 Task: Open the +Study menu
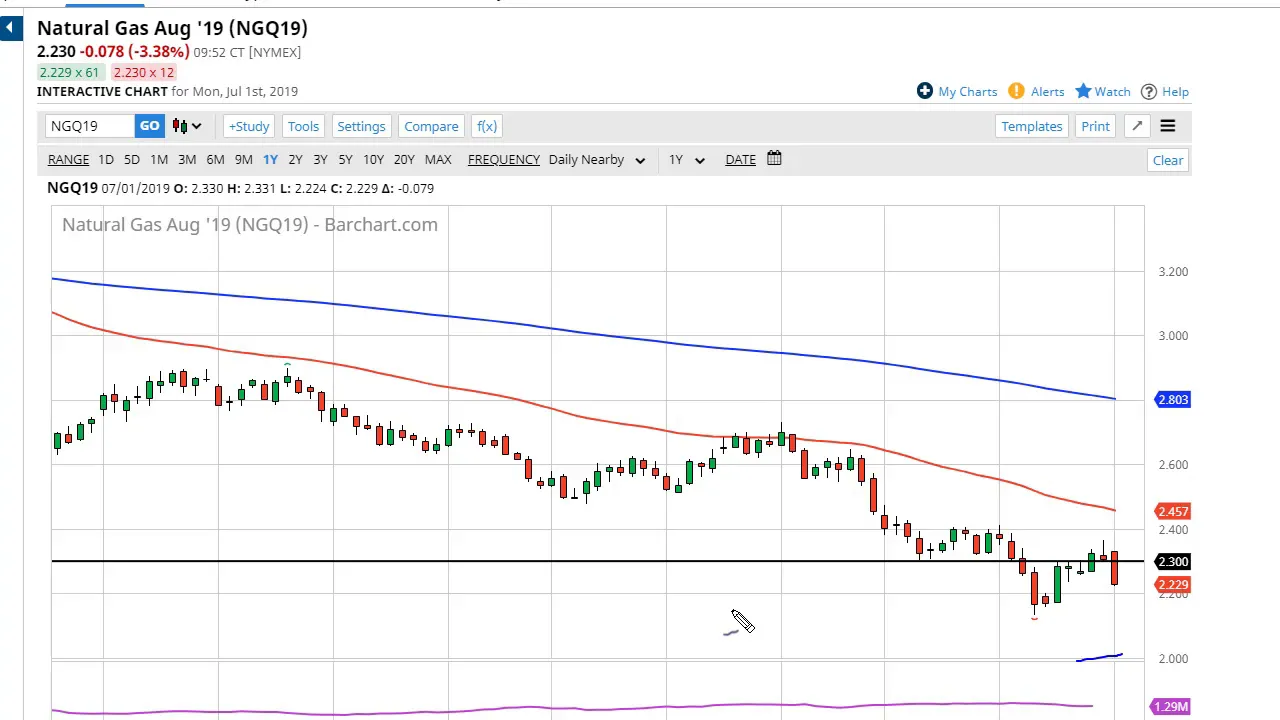click(x=249, y=126)
